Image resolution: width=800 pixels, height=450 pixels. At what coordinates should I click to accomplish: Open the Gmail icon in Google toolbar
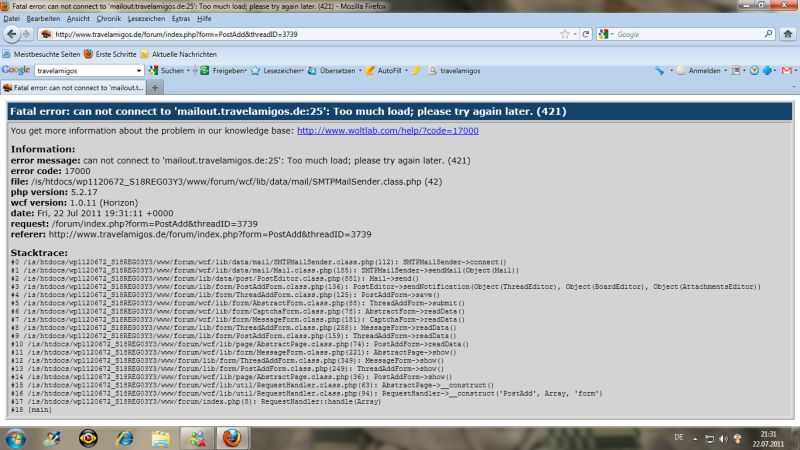[x=787, y=71]
